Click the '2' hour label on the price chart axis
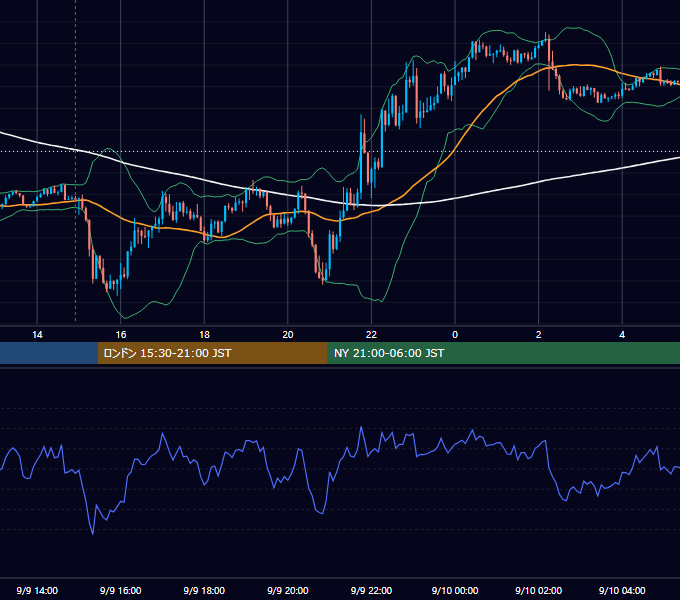The image size is (680, 600). (x=539, y=335)
